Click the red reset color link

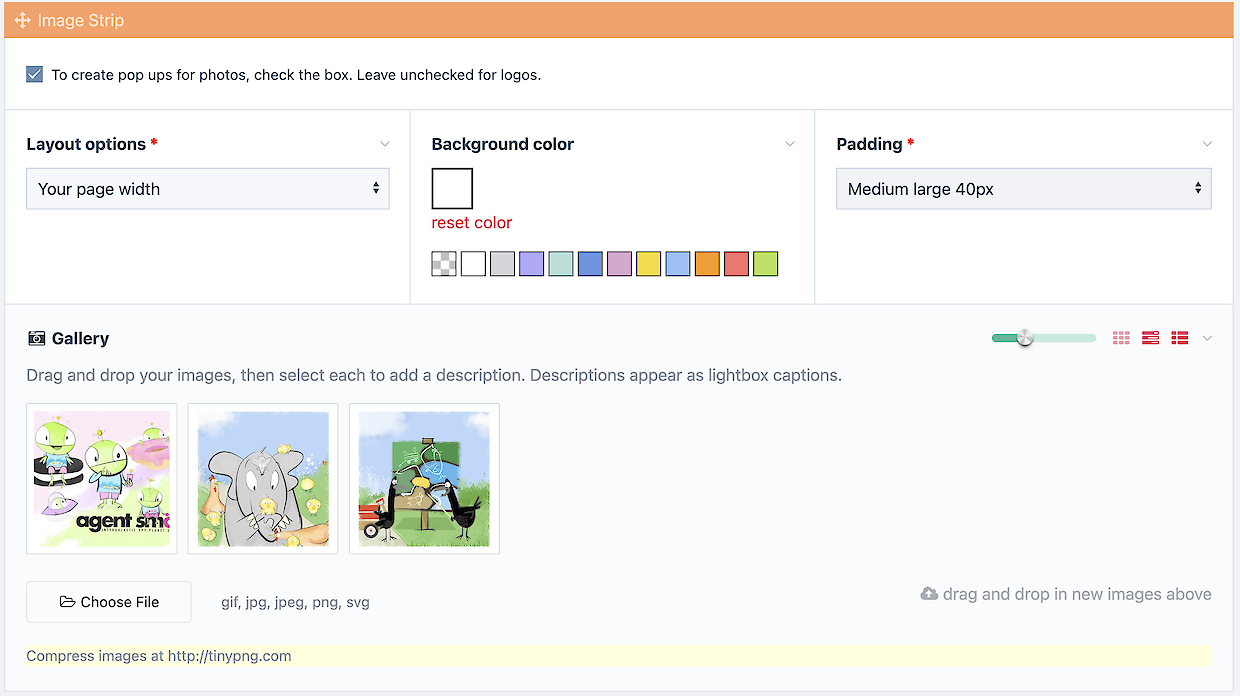(x=471, y=223)
